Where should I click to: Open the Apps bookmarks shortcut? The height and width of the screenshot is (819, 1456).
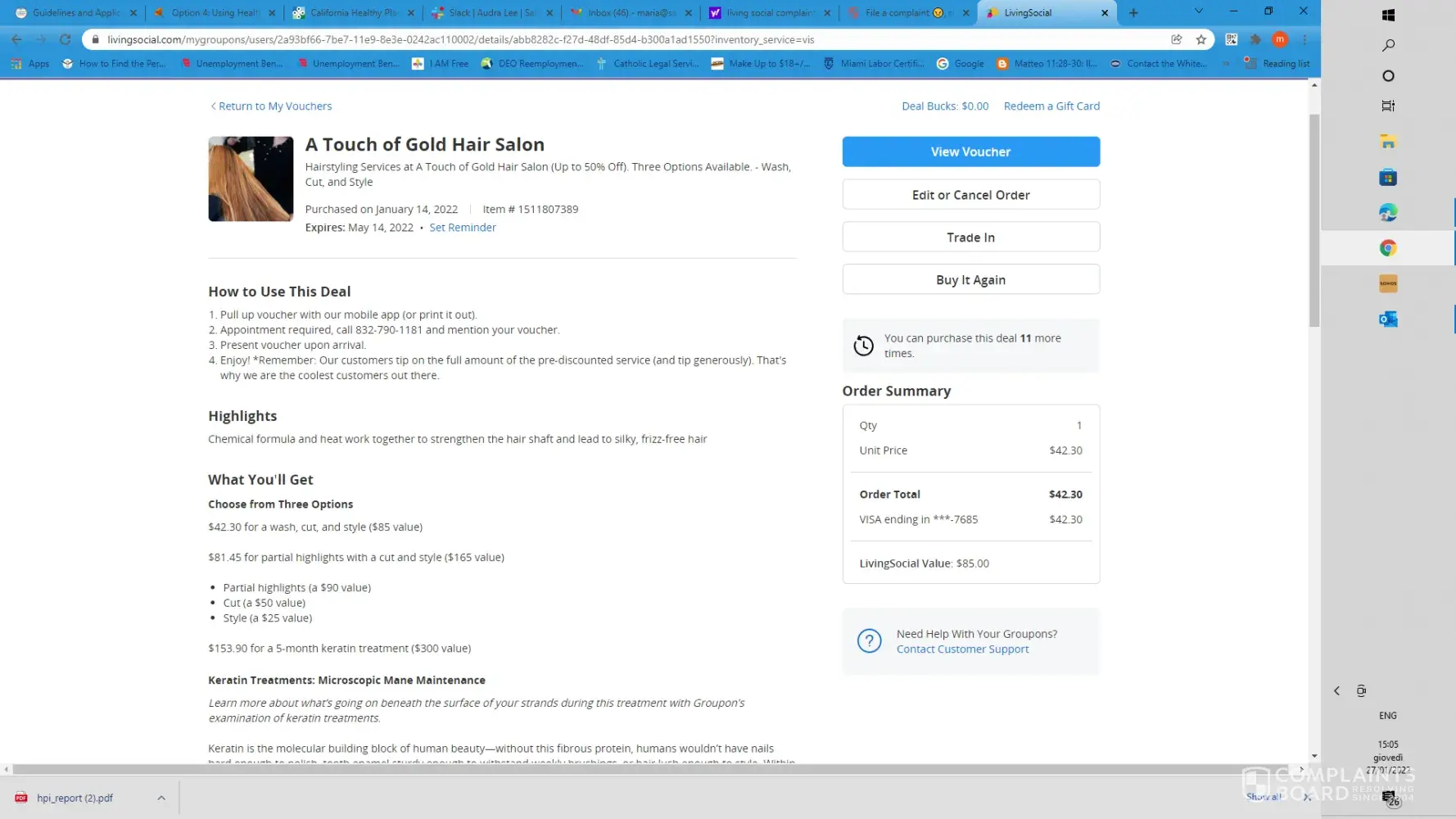click(30, 64)
